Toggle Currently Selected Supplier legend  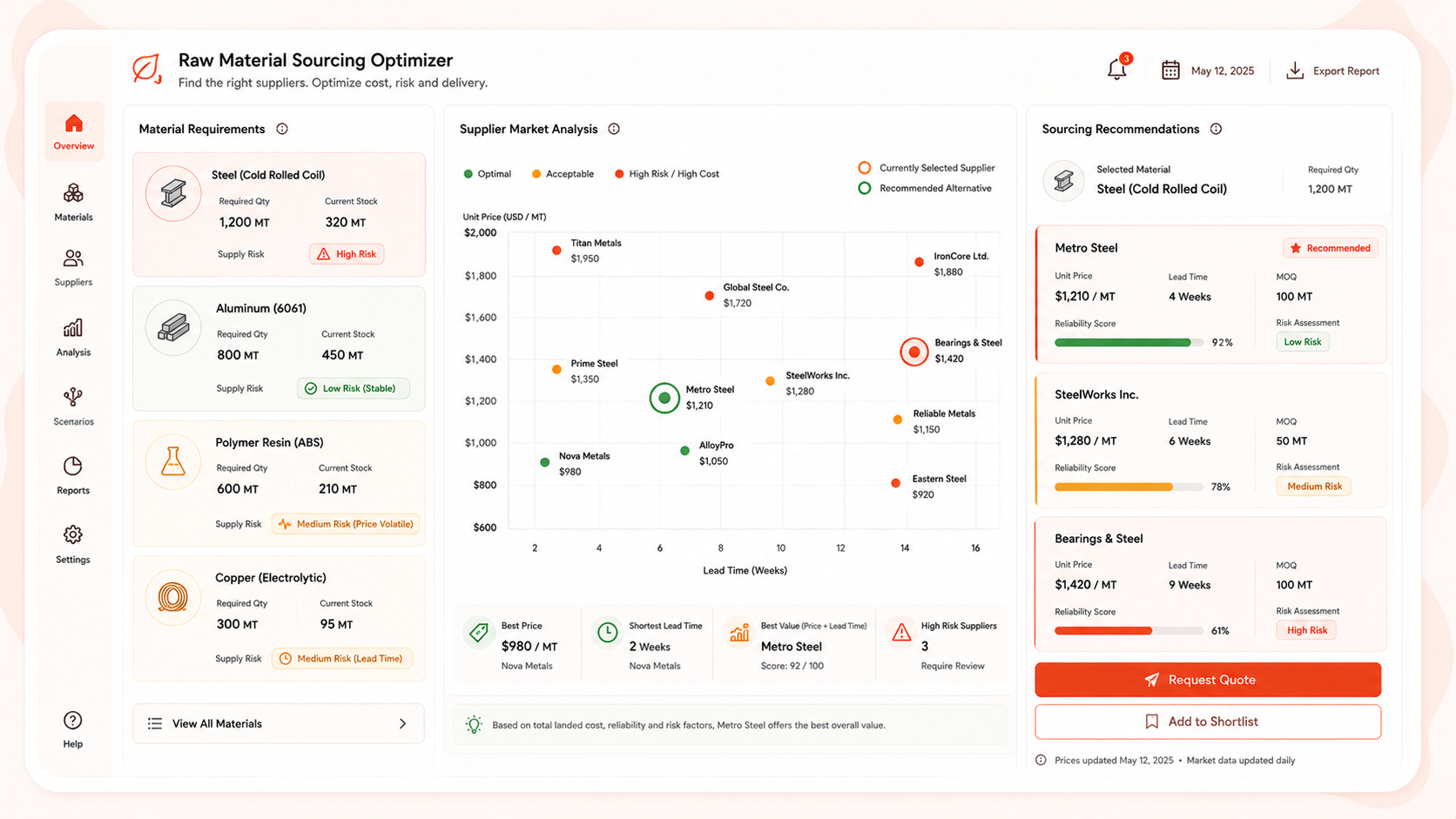tap(927, 168)
